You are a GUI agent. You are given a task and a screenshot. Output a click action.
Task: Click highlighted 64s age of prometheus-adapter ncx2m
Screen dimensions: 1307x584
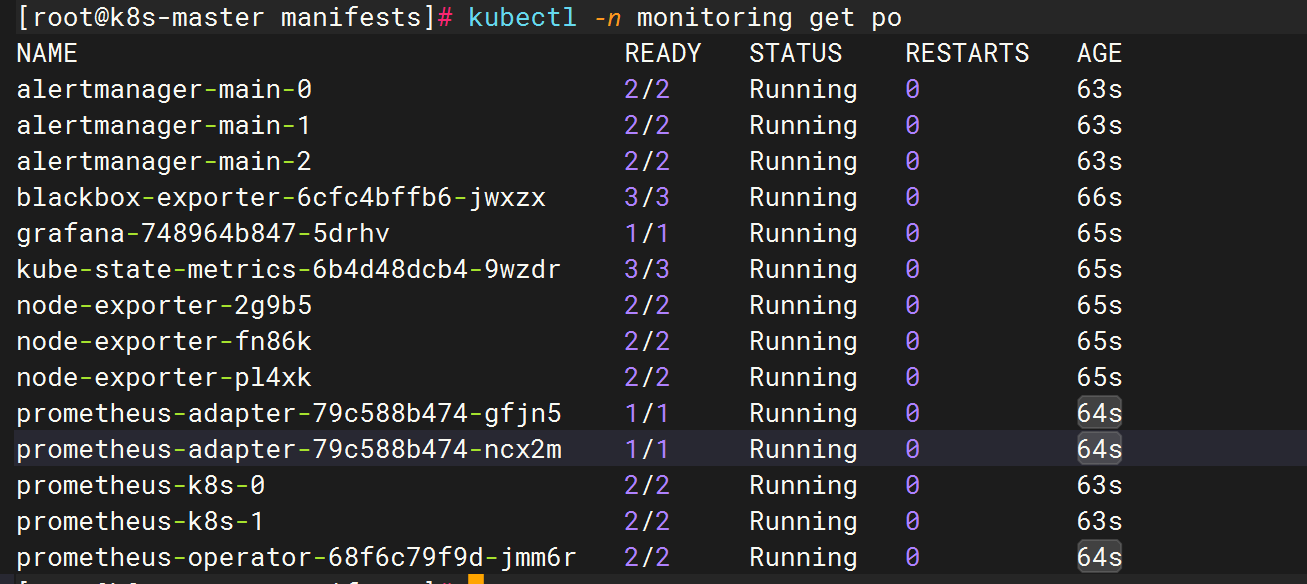click(x=1100, y=450)
